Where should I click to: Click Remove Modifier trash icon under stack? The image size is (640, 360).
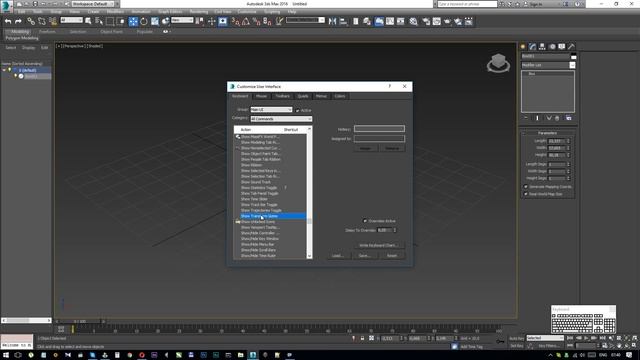click(x=557, y=118)
